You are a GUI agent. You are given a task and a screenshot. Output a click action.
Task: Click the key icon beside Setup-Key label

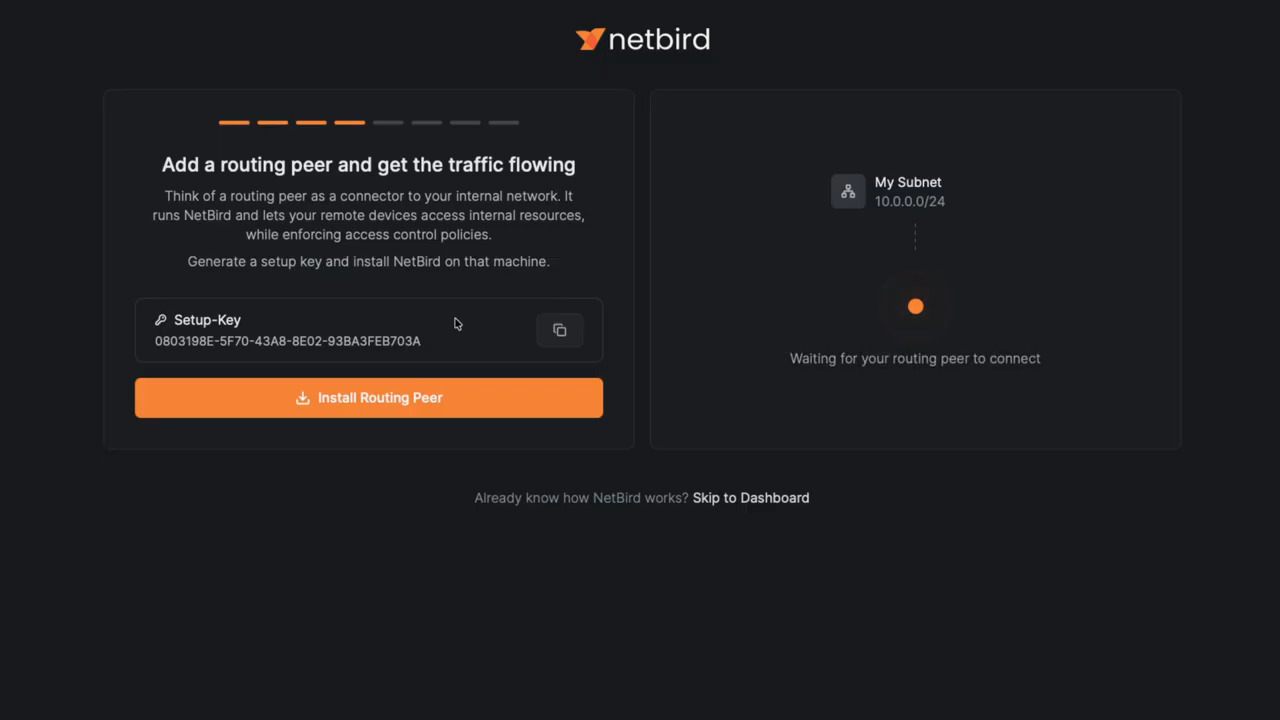[161, 319]
